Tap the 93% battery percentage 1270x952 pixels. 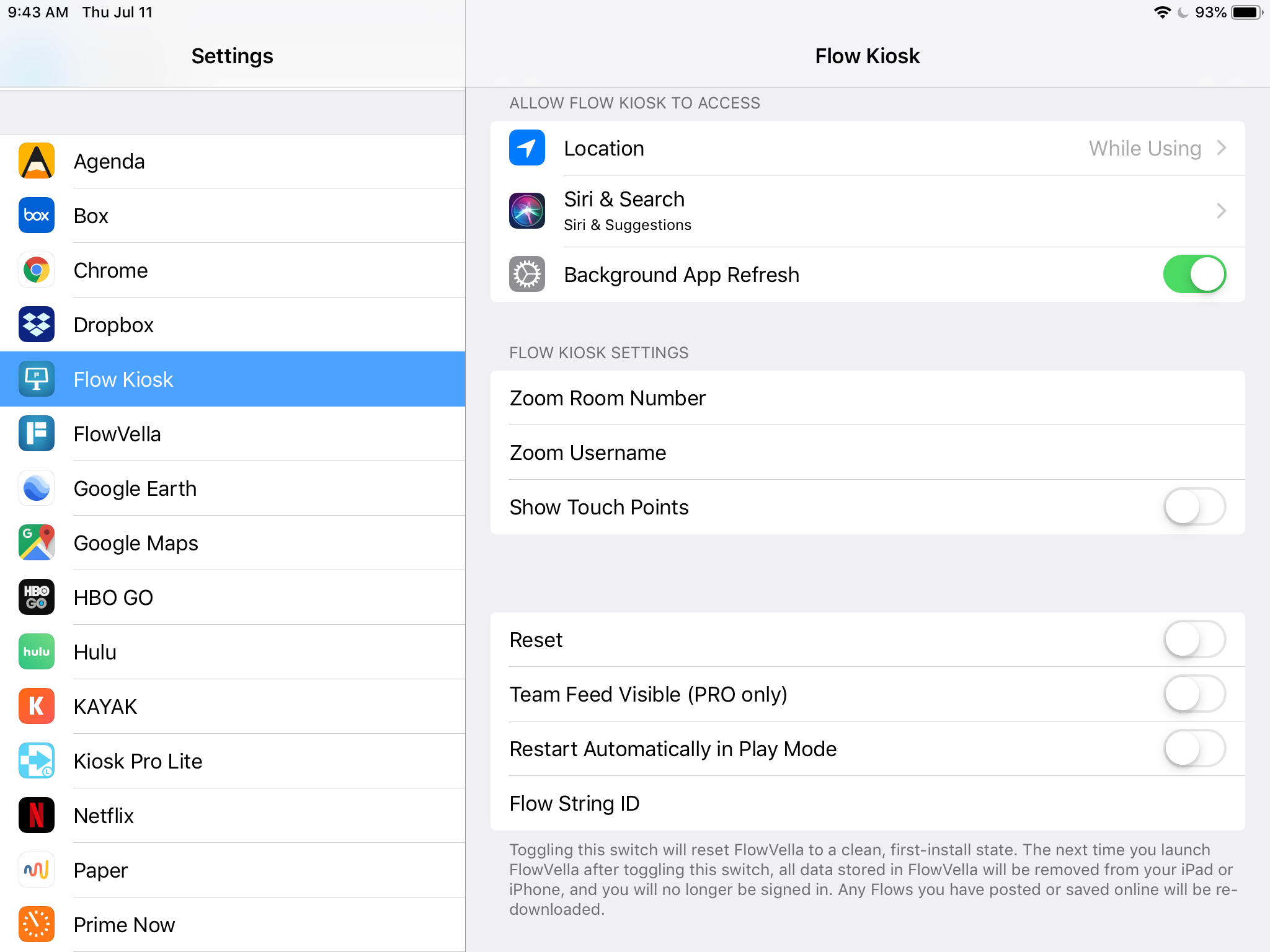pyautogui.click(x=1210, y=12)
